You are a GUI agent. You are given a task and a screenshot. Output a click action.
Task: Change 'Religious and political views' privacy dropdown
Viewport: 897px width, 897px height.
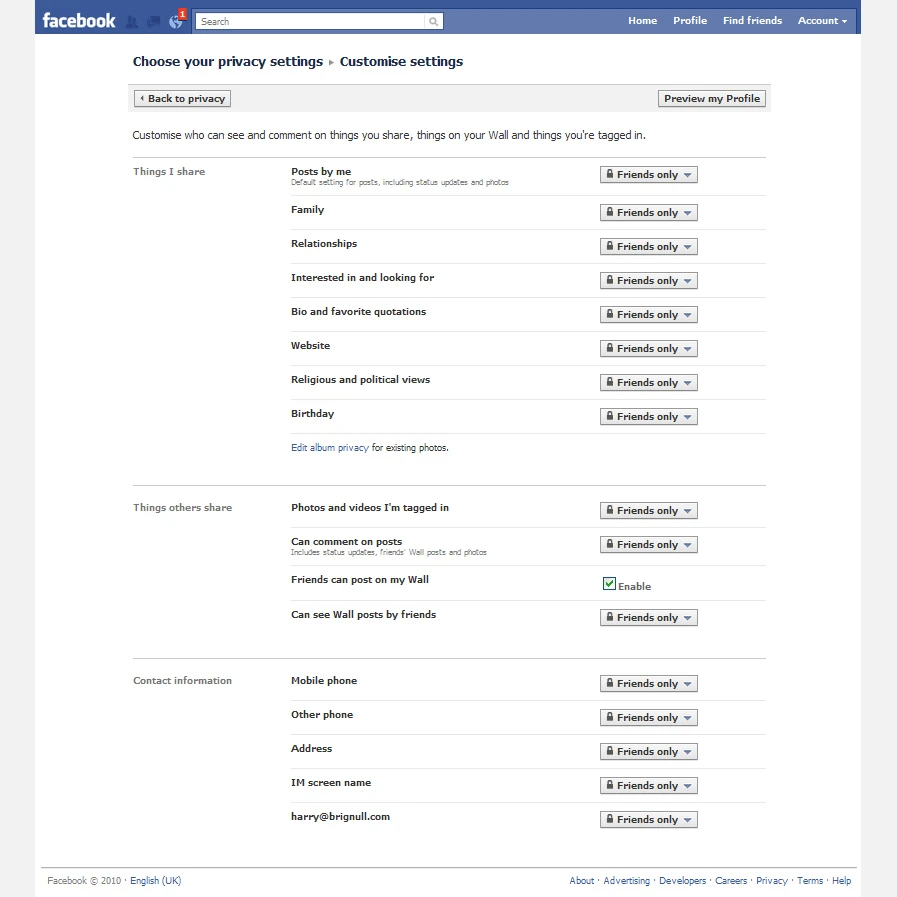[x=648, y=383]
